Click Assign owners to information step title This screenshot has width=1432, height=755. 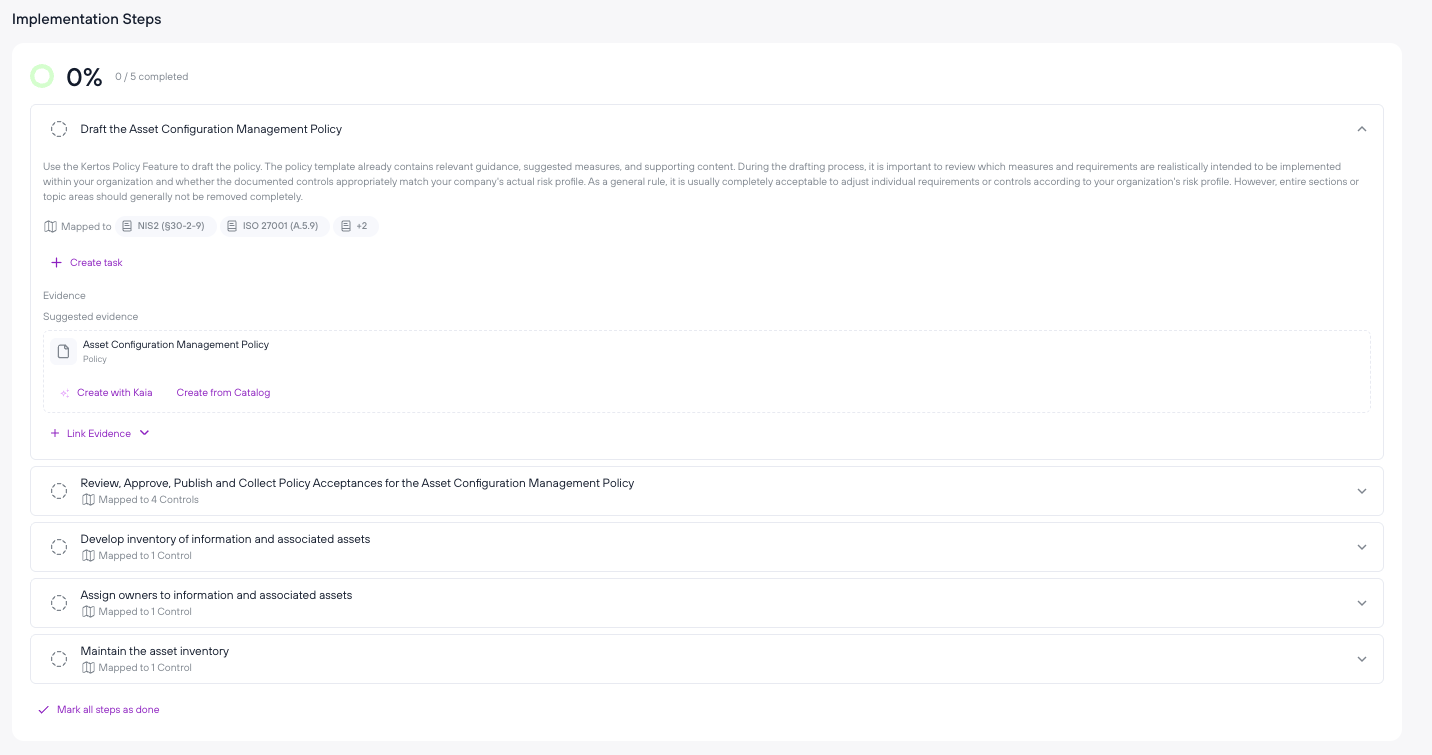(216, 595)
